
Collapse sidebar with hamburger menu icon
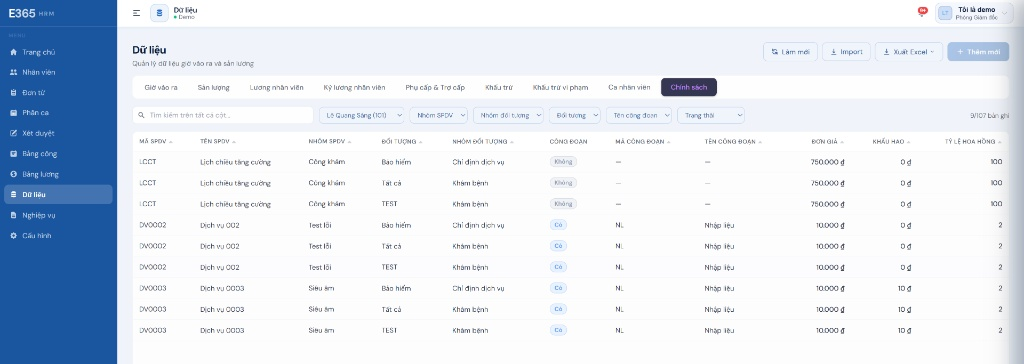(136, 13)
